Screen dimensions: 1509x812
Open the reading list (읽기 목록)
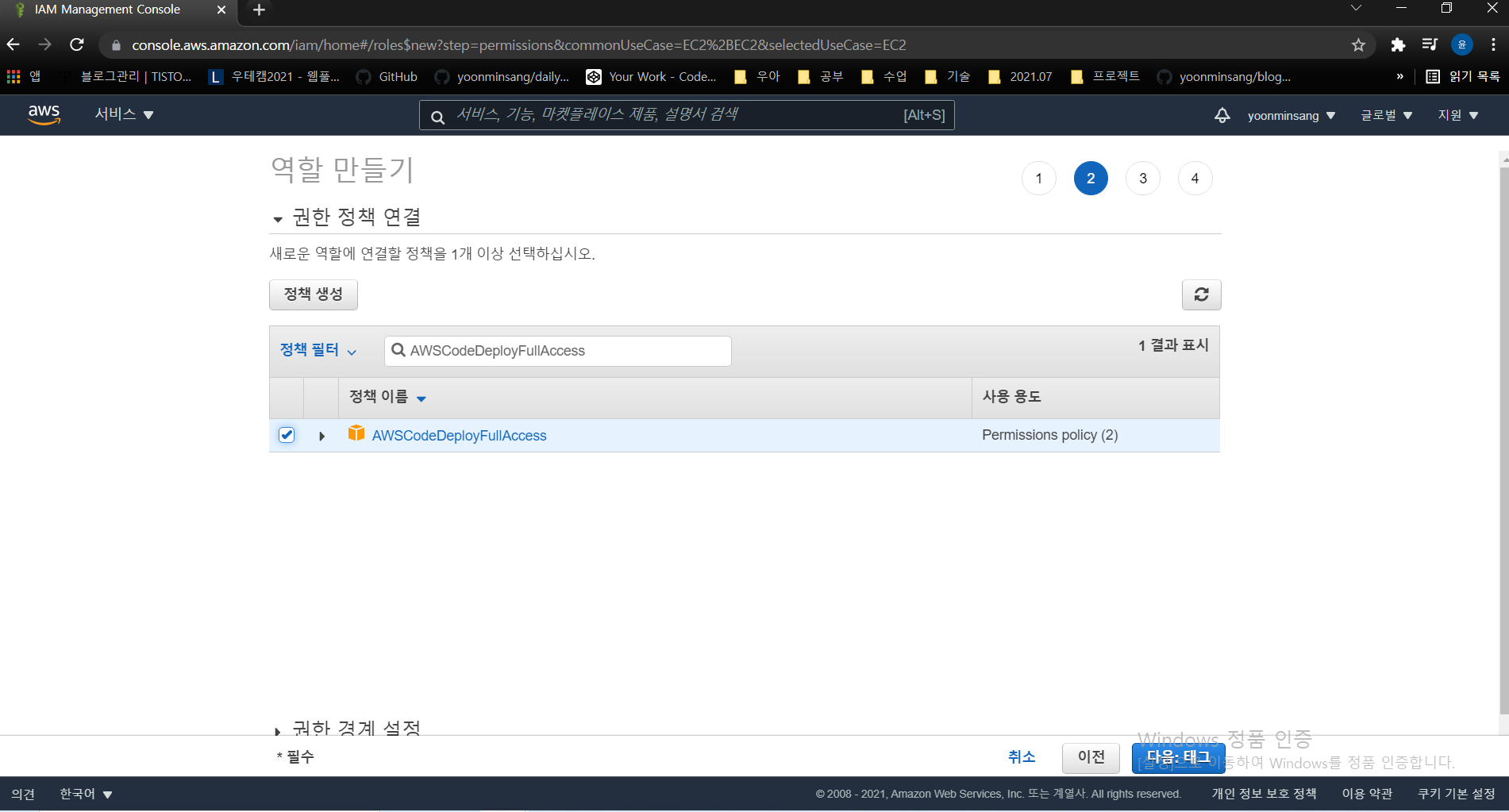pos(1463,77)
